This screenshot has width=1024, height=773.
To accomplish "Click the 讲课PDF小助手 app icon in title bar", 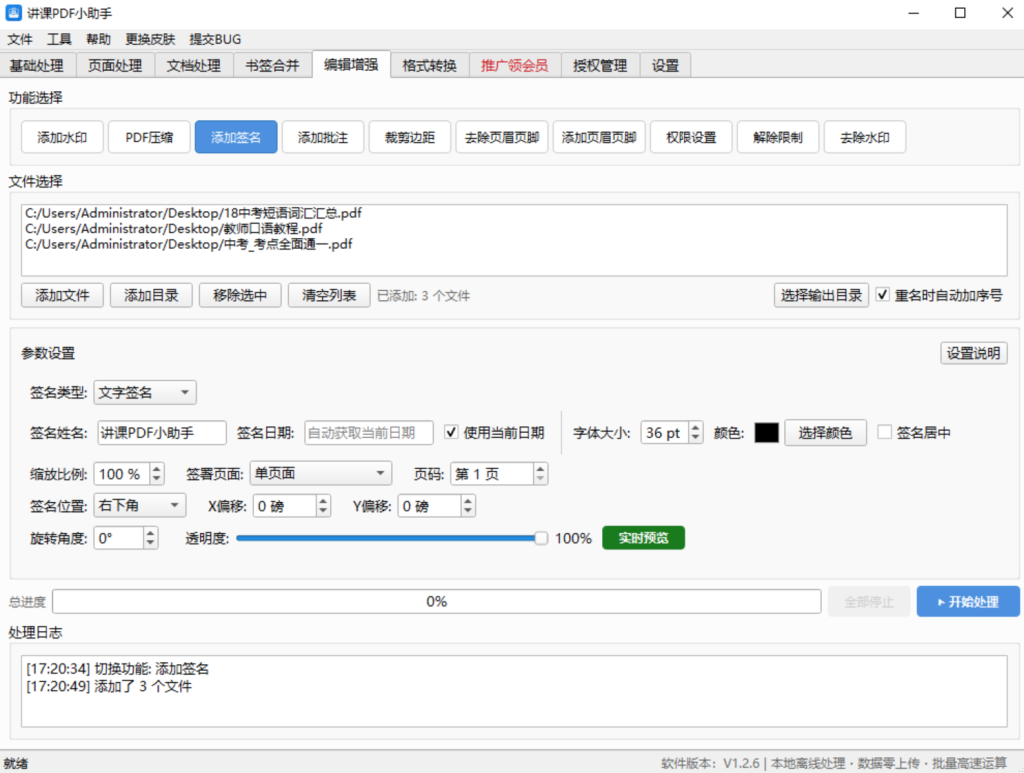I will pos(13,12).
